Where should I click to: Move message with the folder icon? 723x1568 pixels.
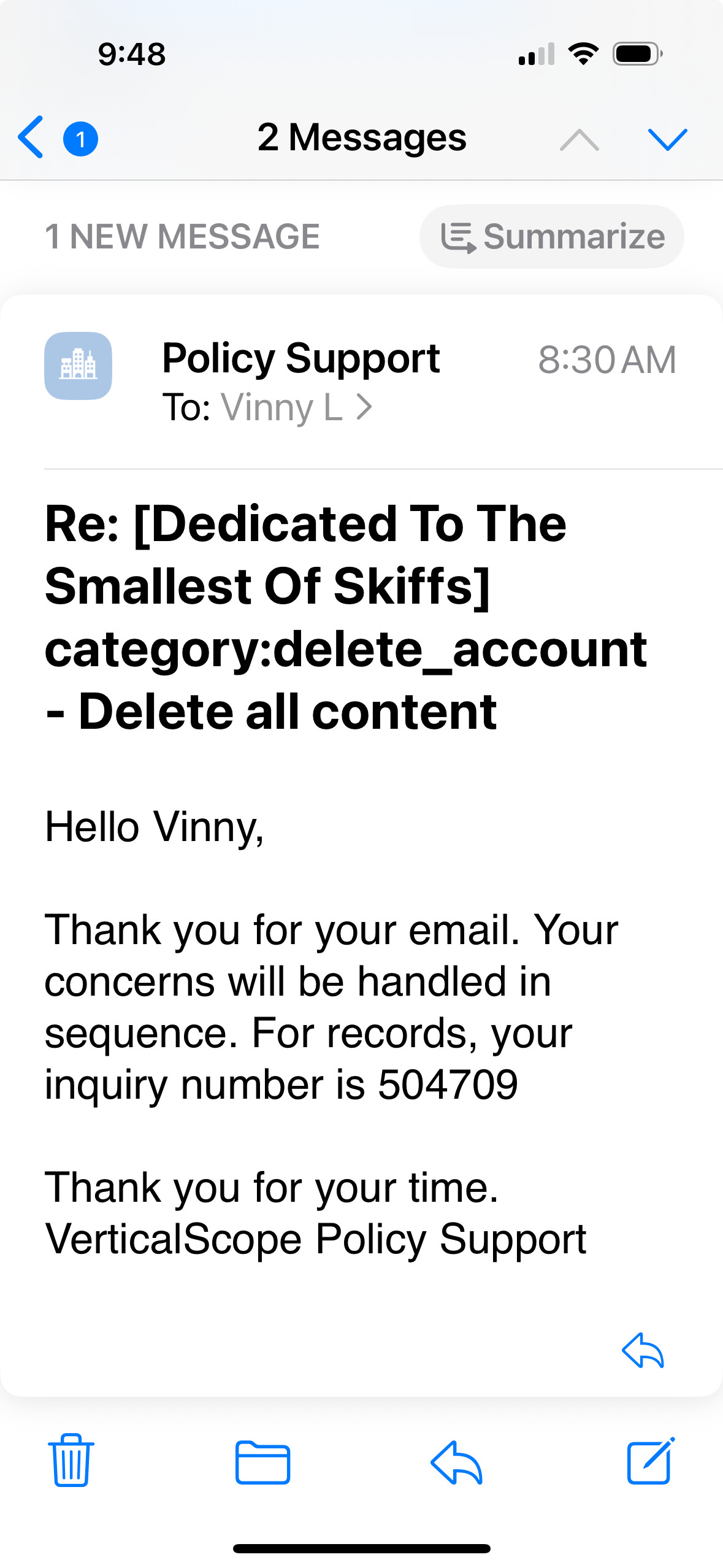[262, 1462]
